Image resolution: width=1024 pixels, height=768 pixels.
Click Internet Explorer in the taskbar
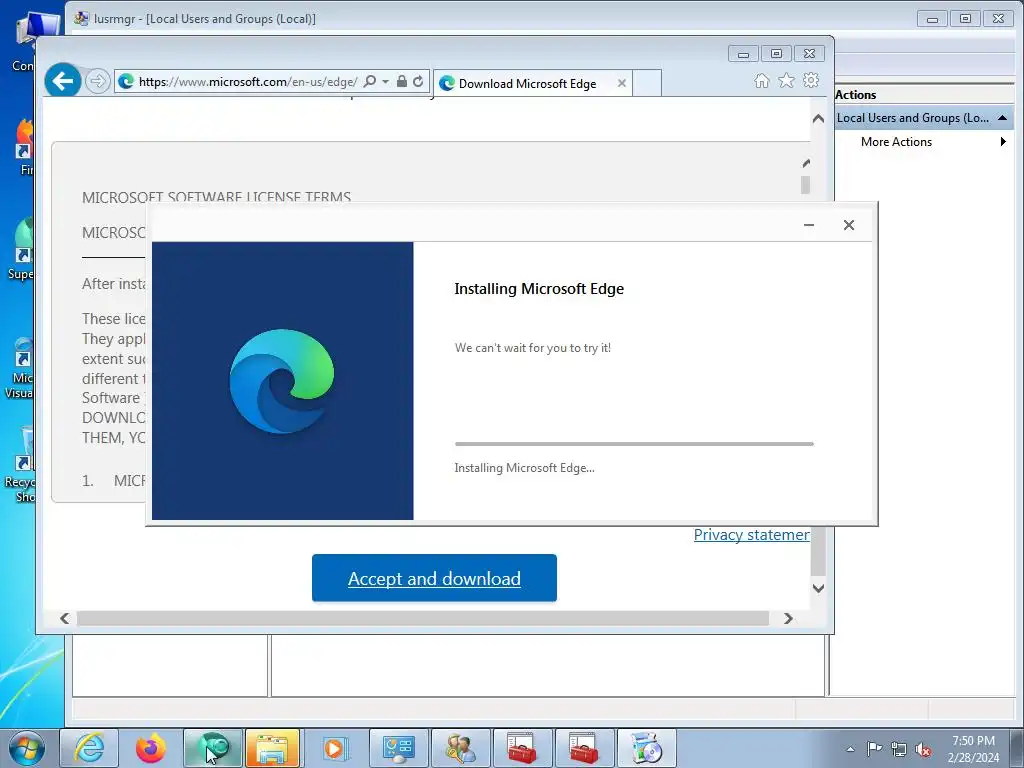pos(89,748)
